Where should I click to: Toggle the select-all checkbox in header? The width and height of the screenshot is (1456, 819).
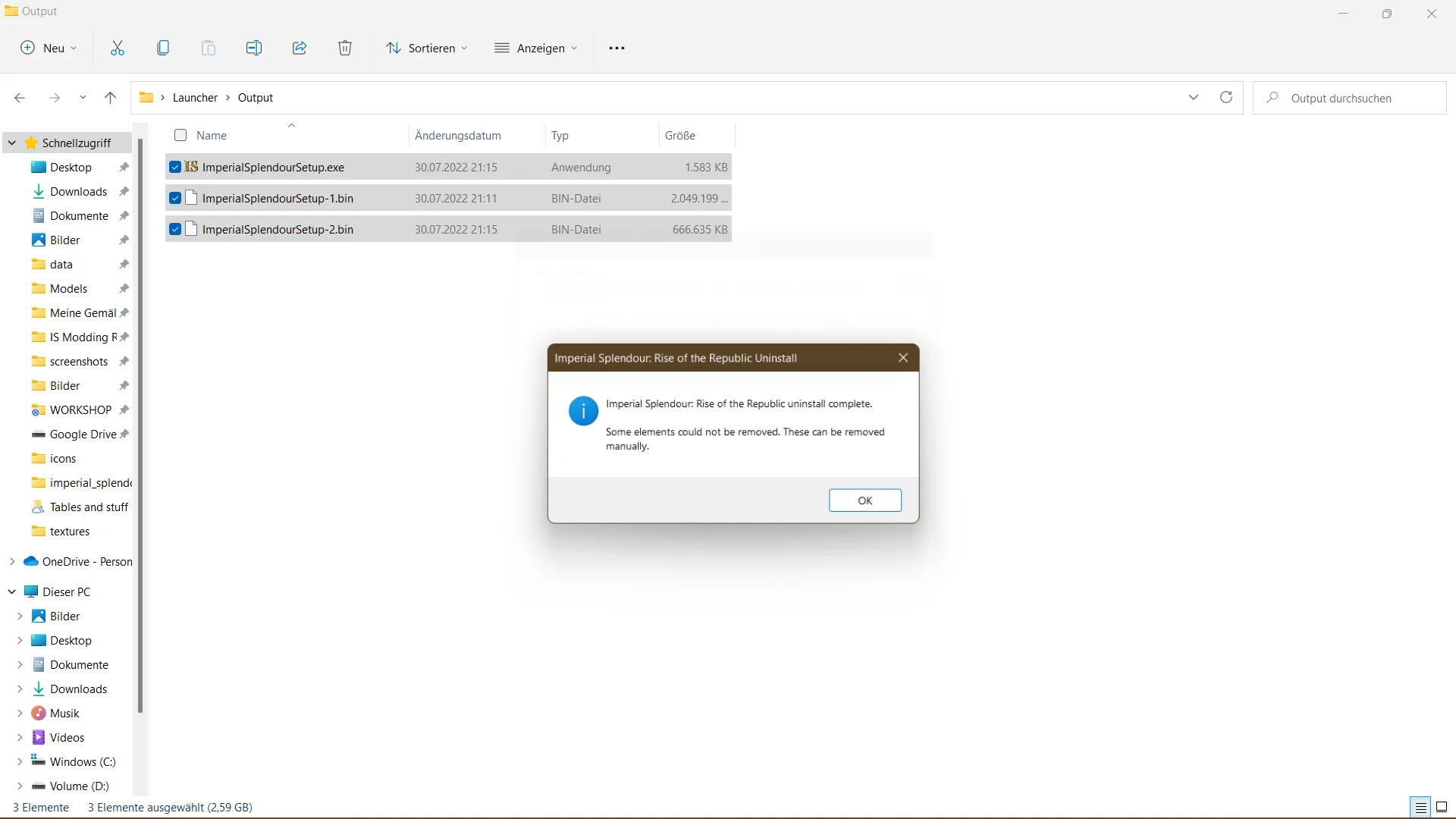coord(180,136)
